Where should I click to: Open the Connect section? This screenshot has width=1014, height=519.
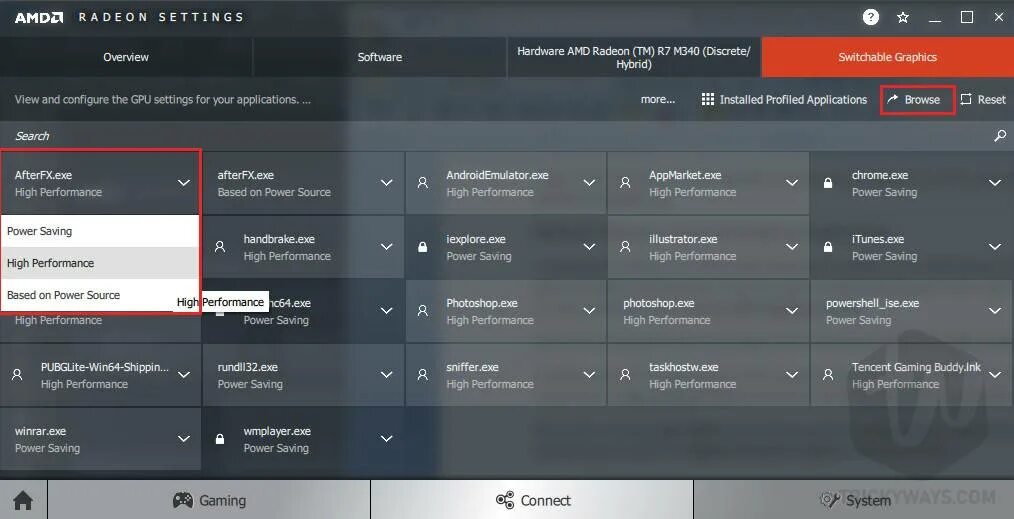[x=532, y=500]
